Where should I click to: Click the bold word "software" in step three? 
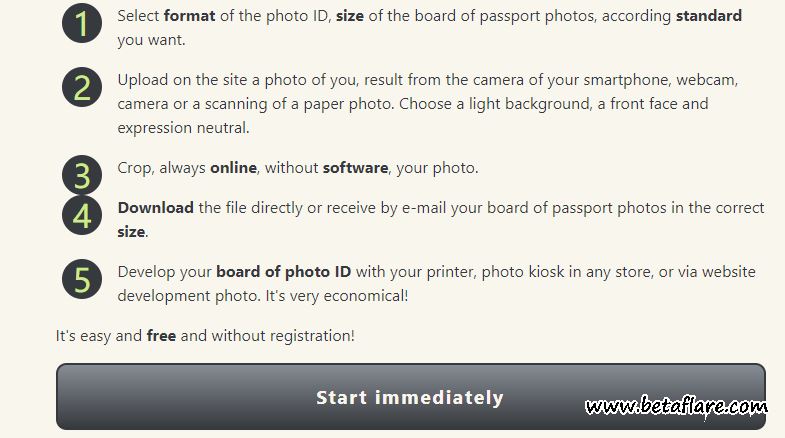pos(355,168)
